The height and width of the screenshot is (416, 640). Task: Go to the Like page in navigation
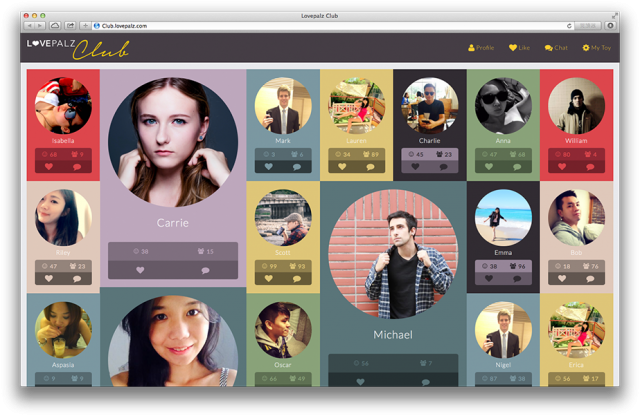(519, 48)
